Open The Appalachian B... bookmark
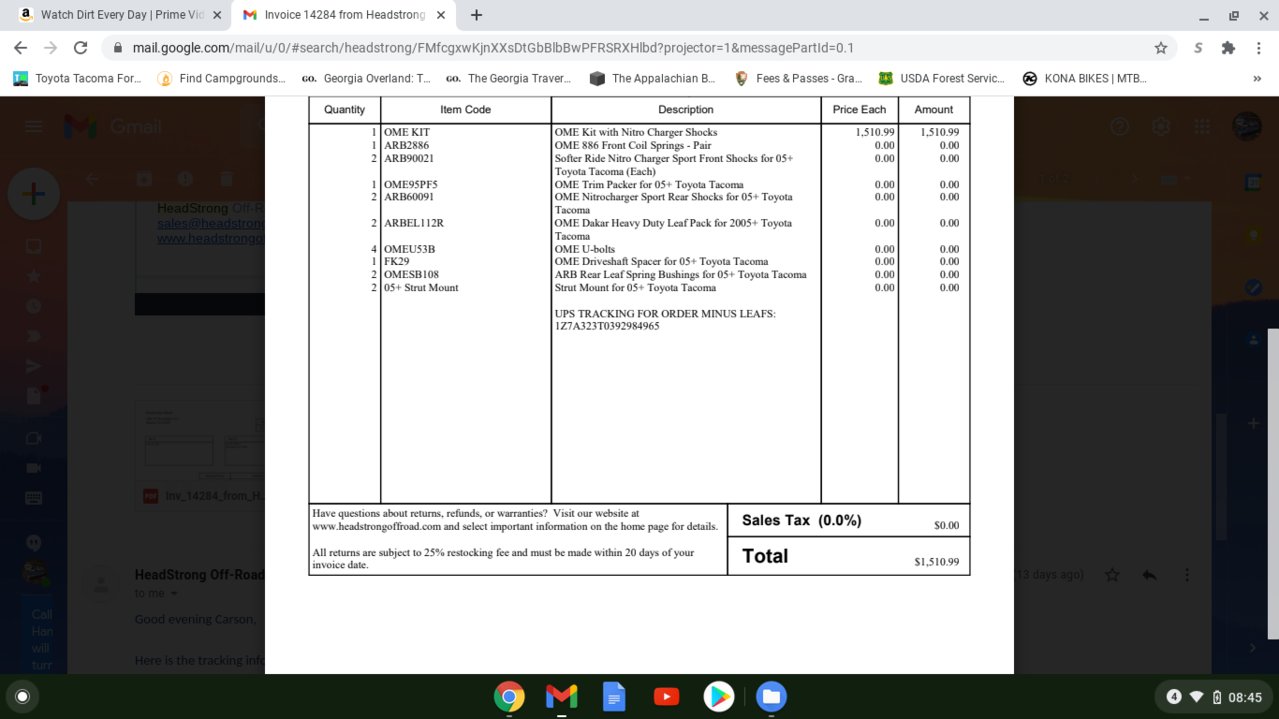Image resolution: width=1279 pixels, height=719 pixels. 652,78
